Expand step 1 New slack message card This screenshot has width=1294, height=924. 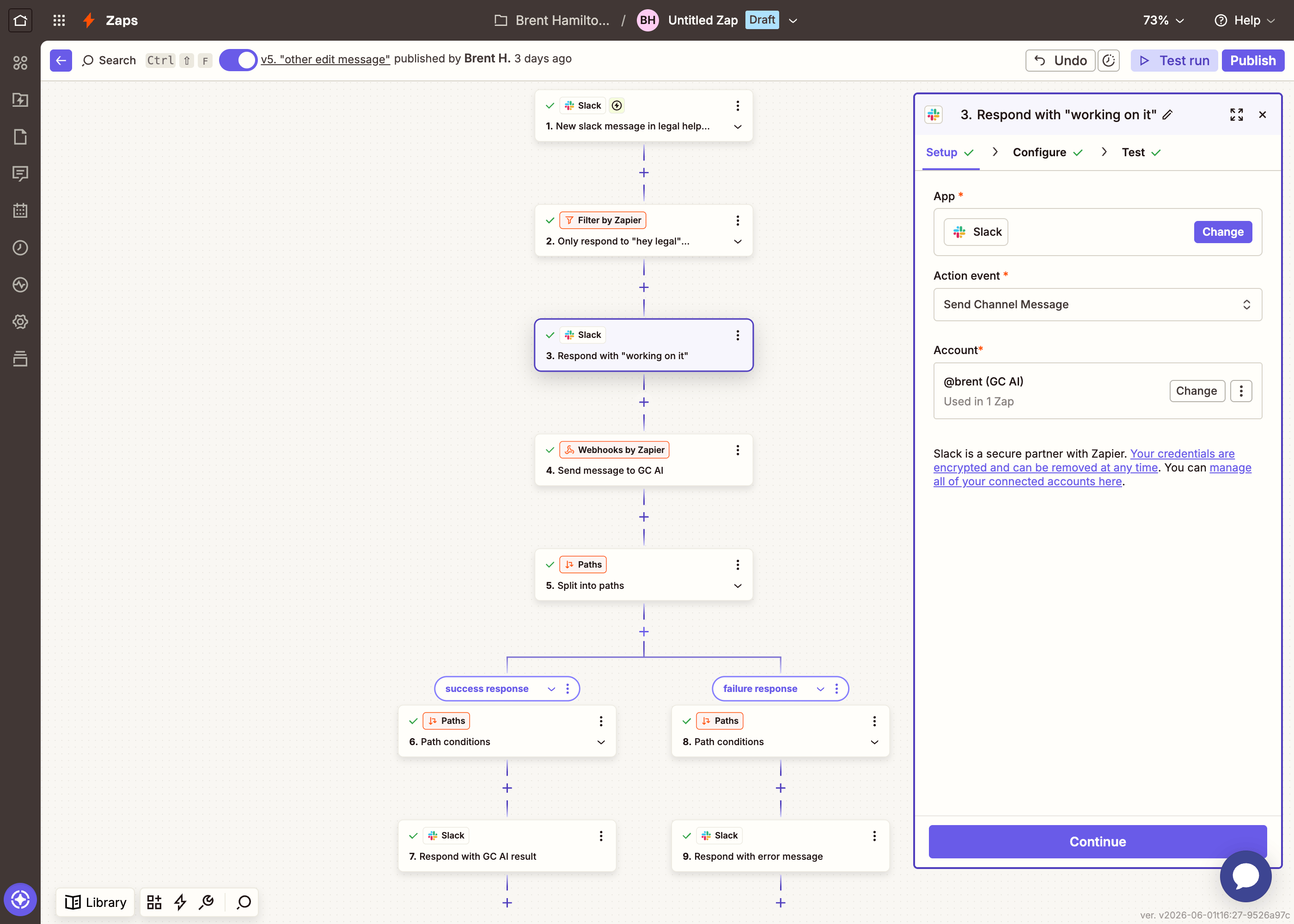click(738, 126)
